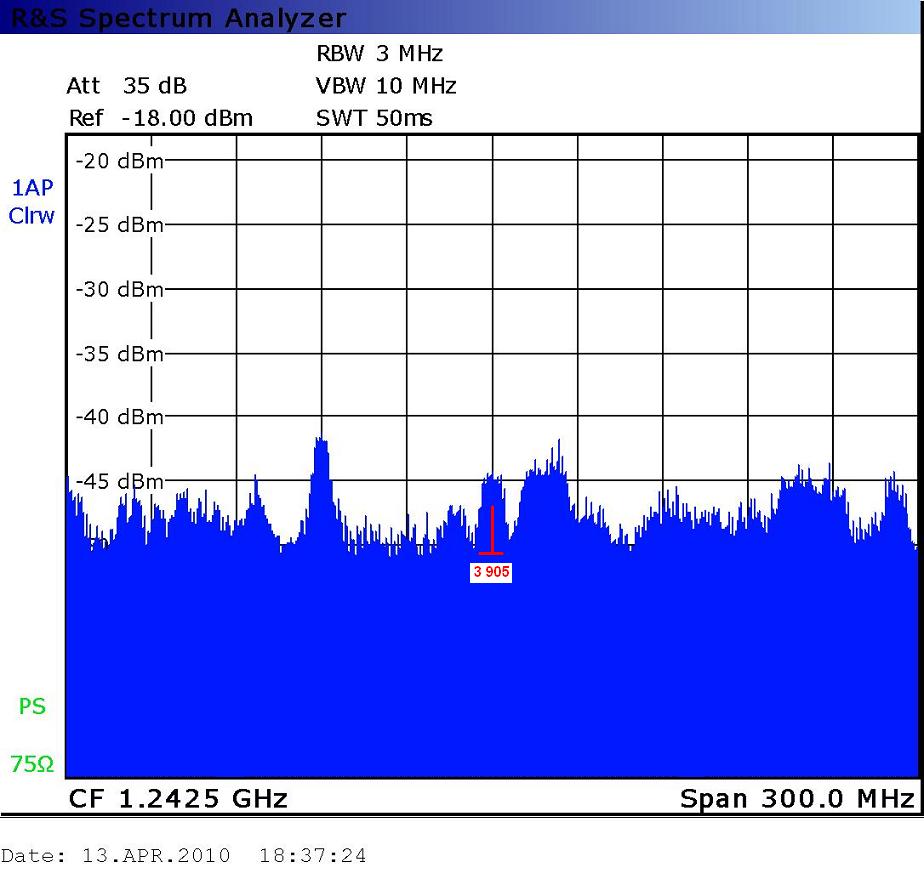Click the green PS indicator
This screenshot has height=896, width=924.
(32, 707)
